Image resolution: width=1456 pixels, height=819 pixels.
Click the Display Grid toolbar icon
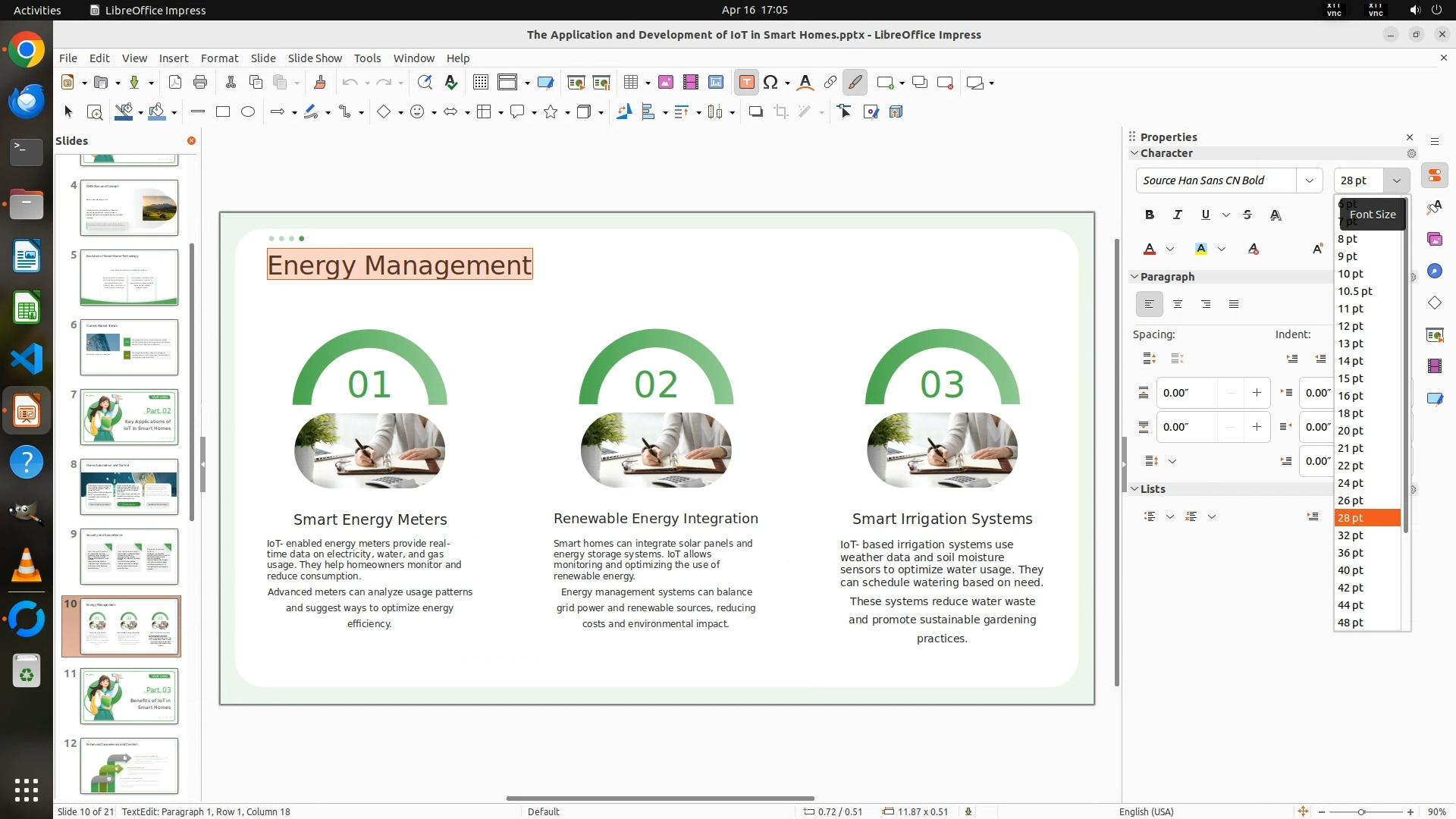480,83
